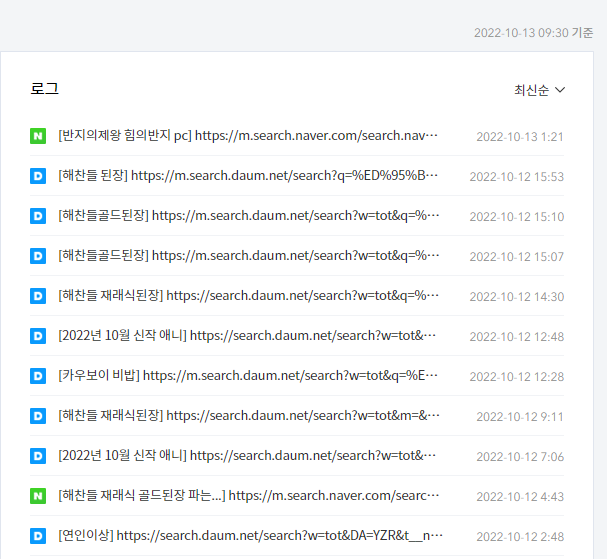The width and height of the screenshot is (607, 559).
Task: Click Daum icon on the 15:07 해찬들골드된장 row
Action: tap(38, 256)
